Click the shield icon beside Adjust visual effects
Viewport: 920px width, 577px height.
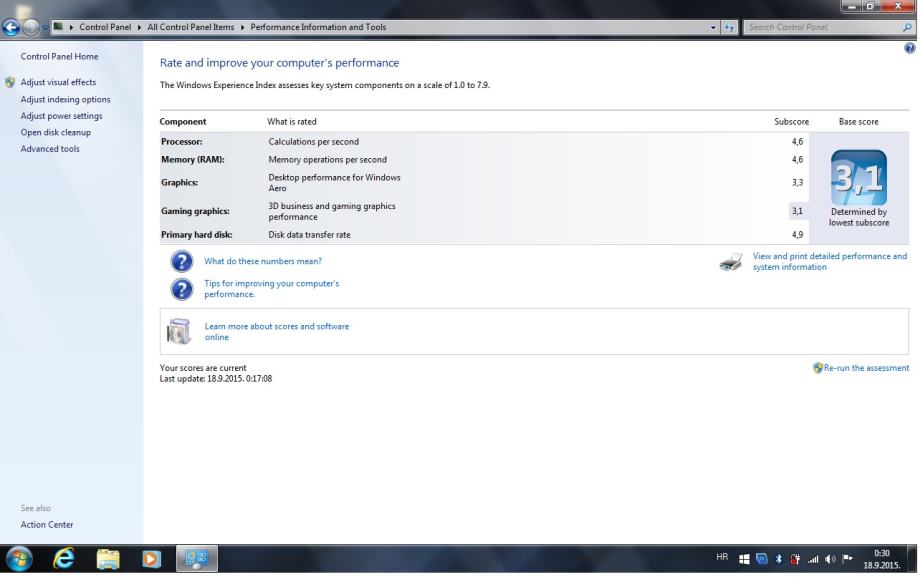pyautogui.click(x=10, y=82)
